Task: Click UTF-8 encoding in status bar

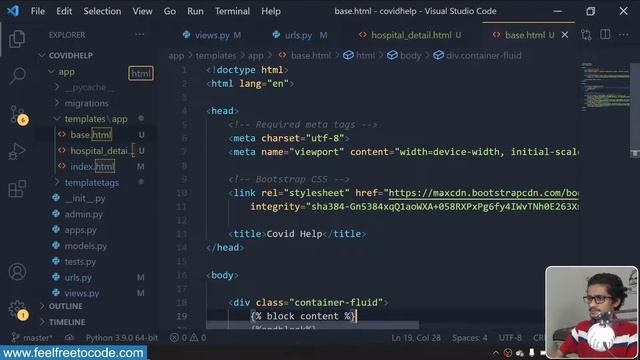Action: (510, 338)
